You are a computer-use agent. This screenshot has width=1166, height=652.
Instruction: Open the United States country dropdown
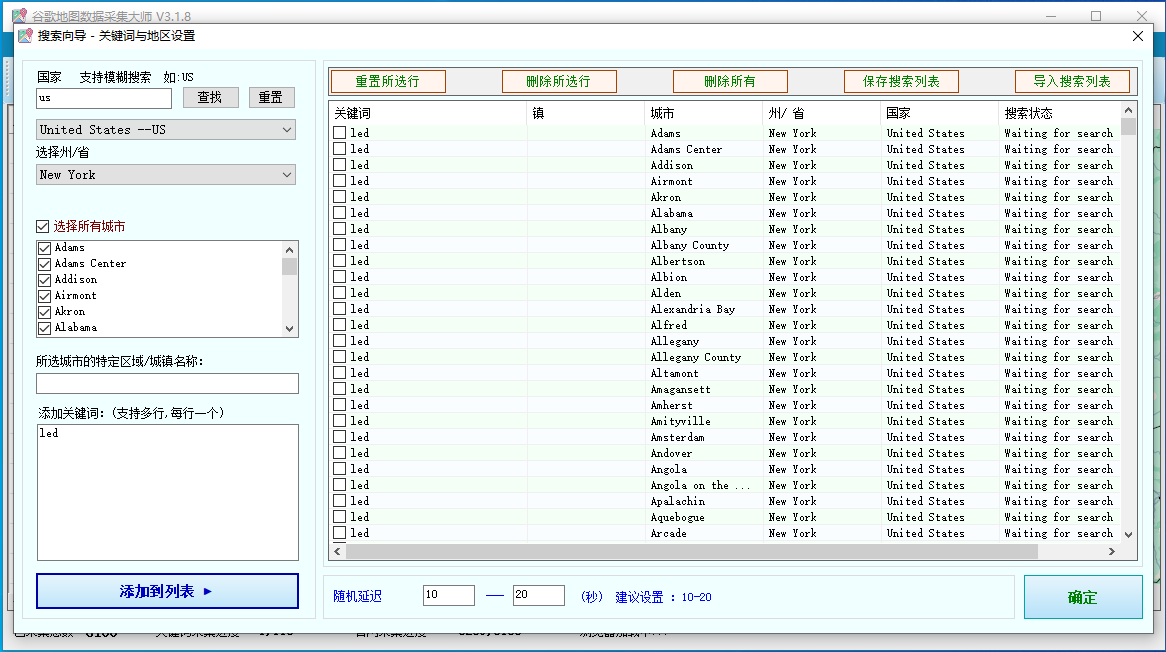(166, 130)
